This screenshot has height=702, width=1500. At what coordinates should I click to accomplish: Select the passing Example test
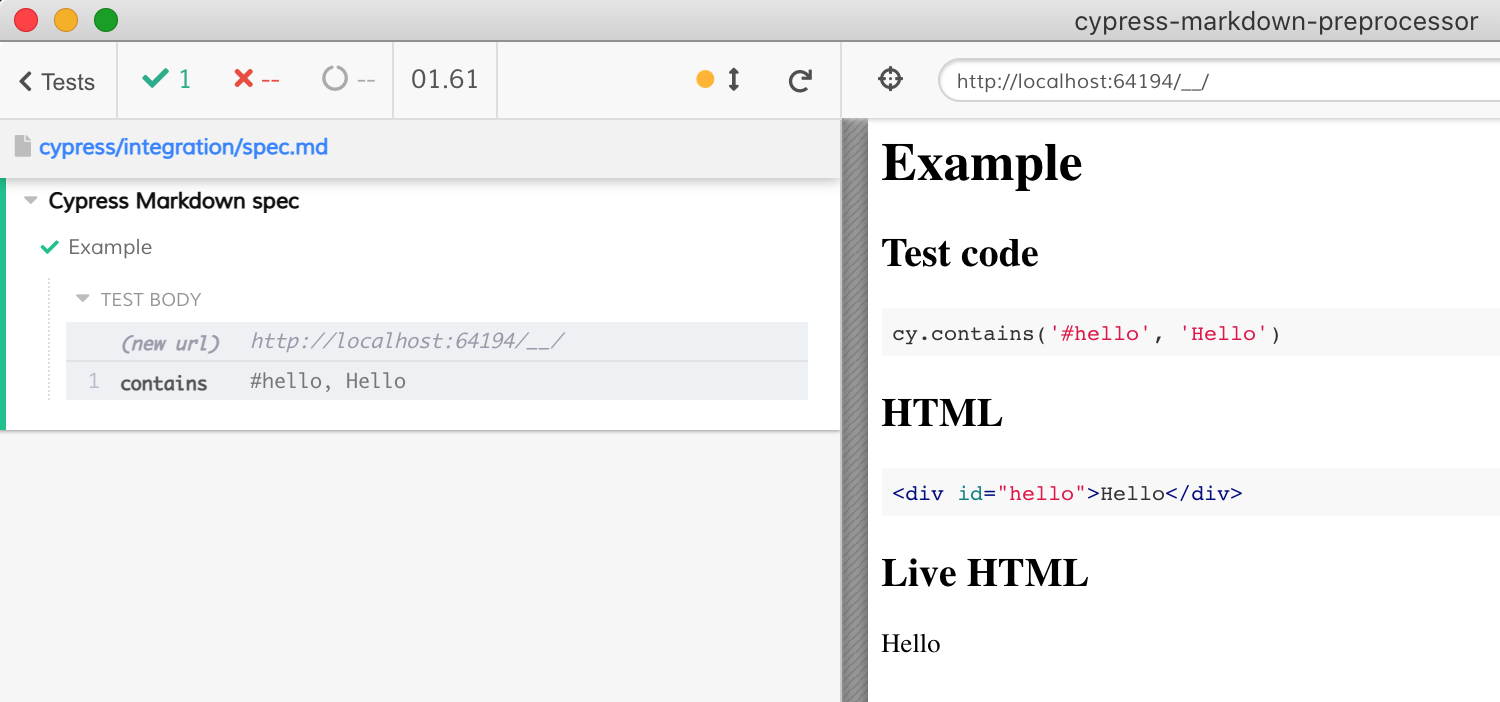110,247
